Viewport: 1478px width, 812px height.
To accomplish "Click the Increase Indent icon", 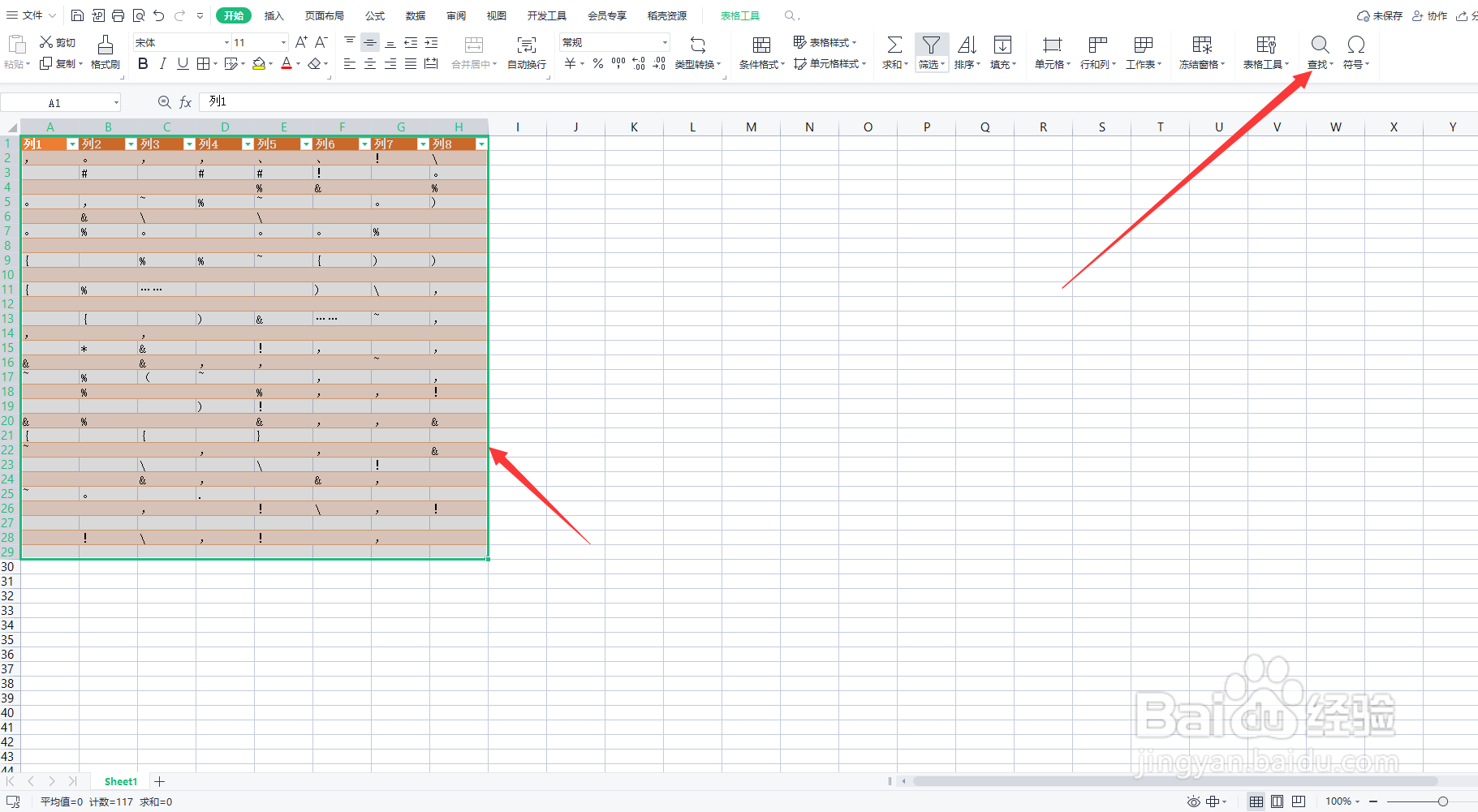I will 431,42.
